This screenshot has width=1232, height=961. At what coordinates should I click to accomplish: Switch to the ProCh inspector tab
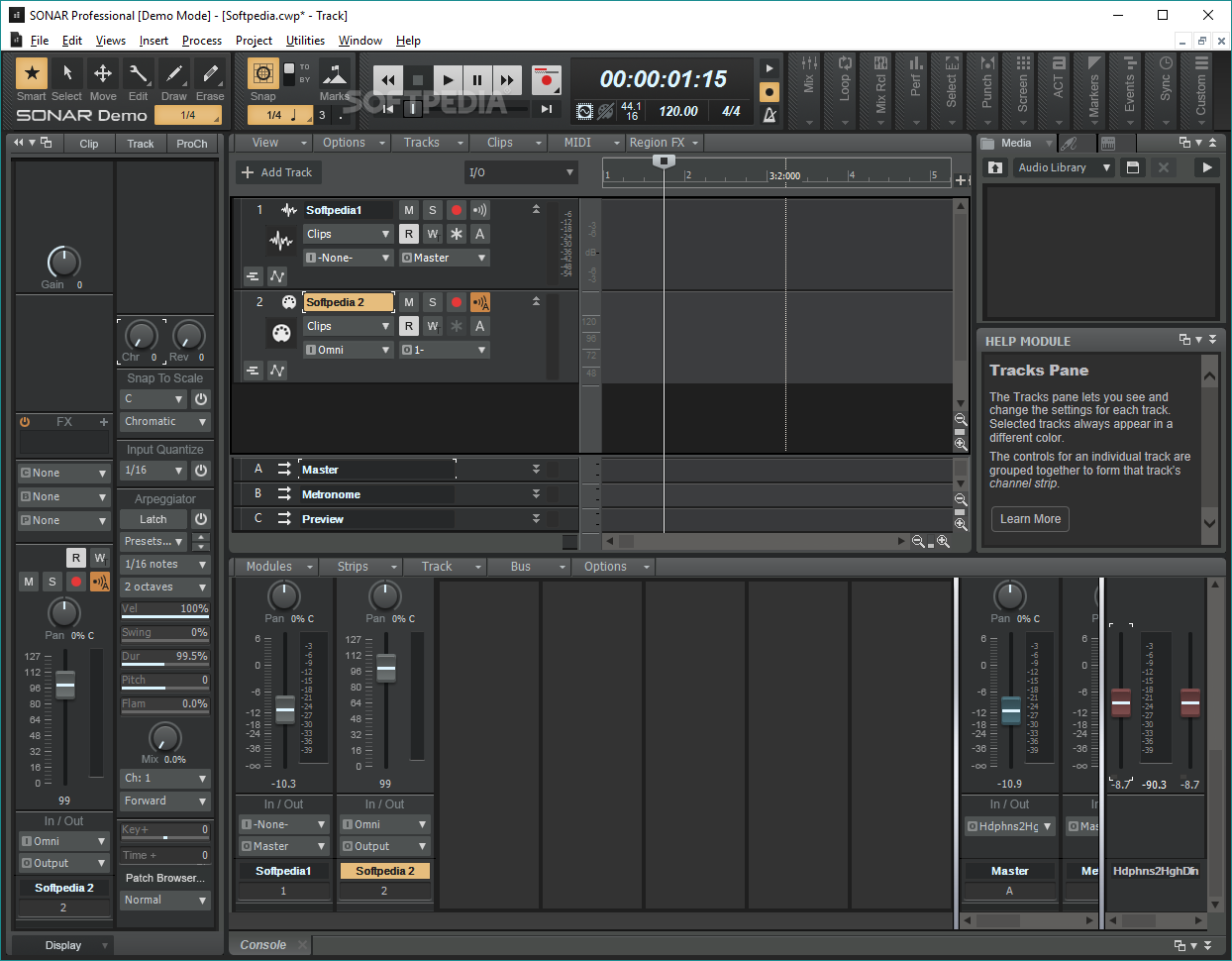click(x=192, y=144)
